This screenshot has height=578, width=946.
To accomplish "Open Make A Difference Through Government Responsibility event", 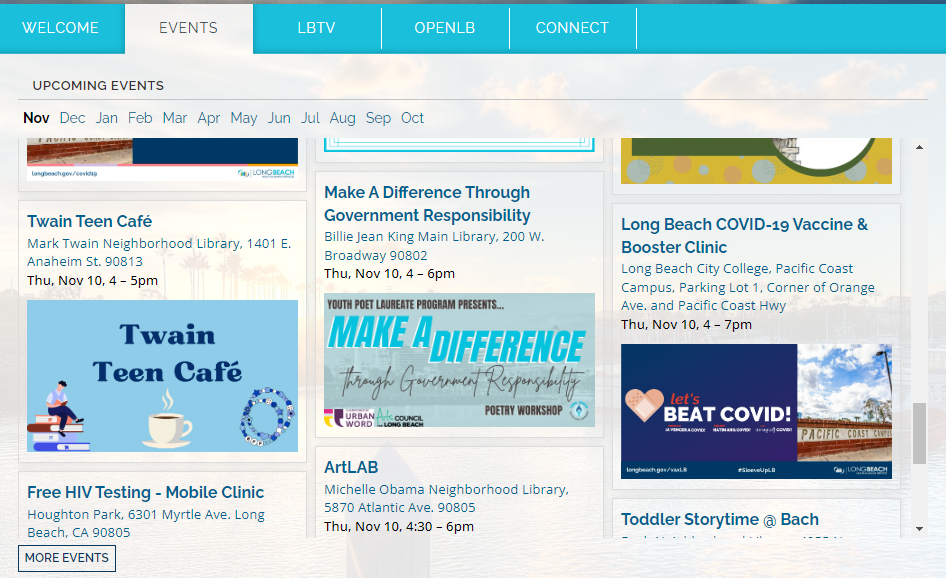I will tap(427, 203).
